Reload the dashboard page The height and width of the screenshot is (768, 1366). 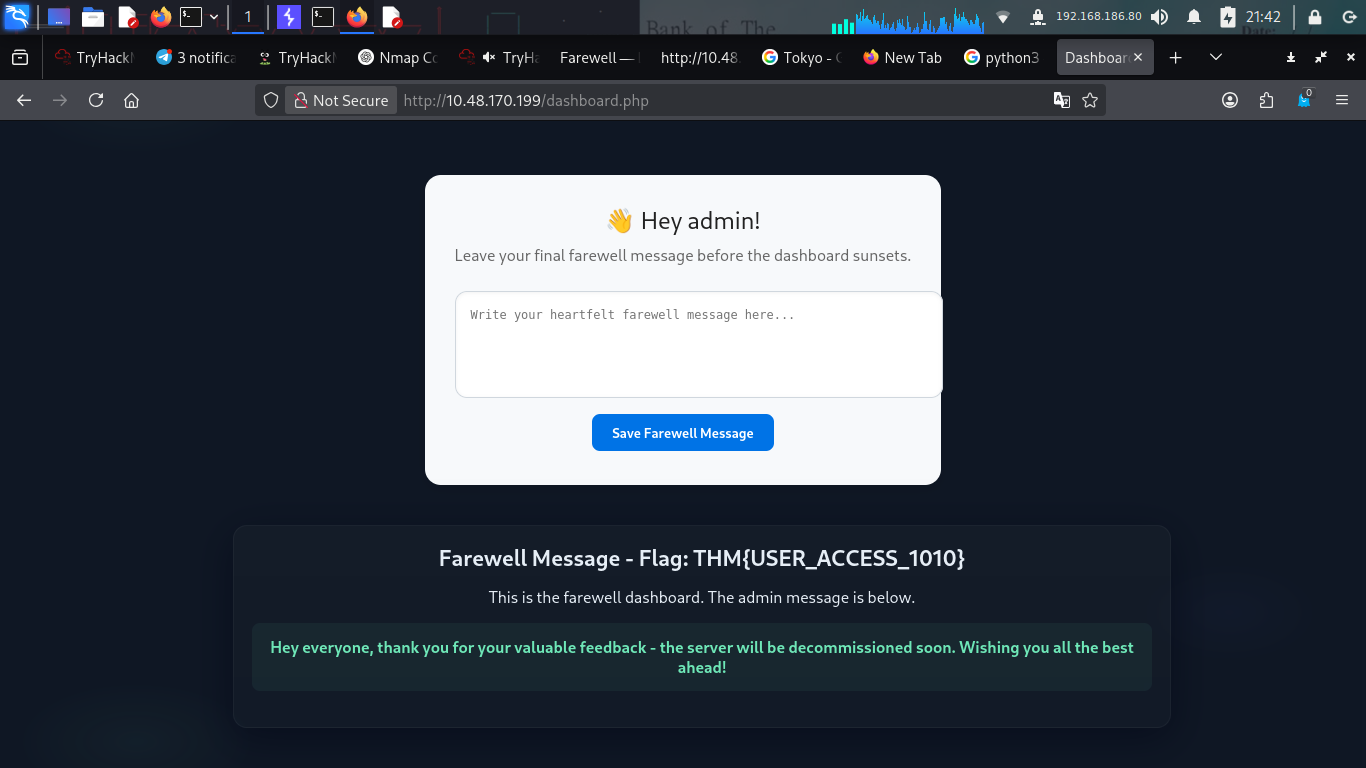pyautogui.click(x=96, y=100)
